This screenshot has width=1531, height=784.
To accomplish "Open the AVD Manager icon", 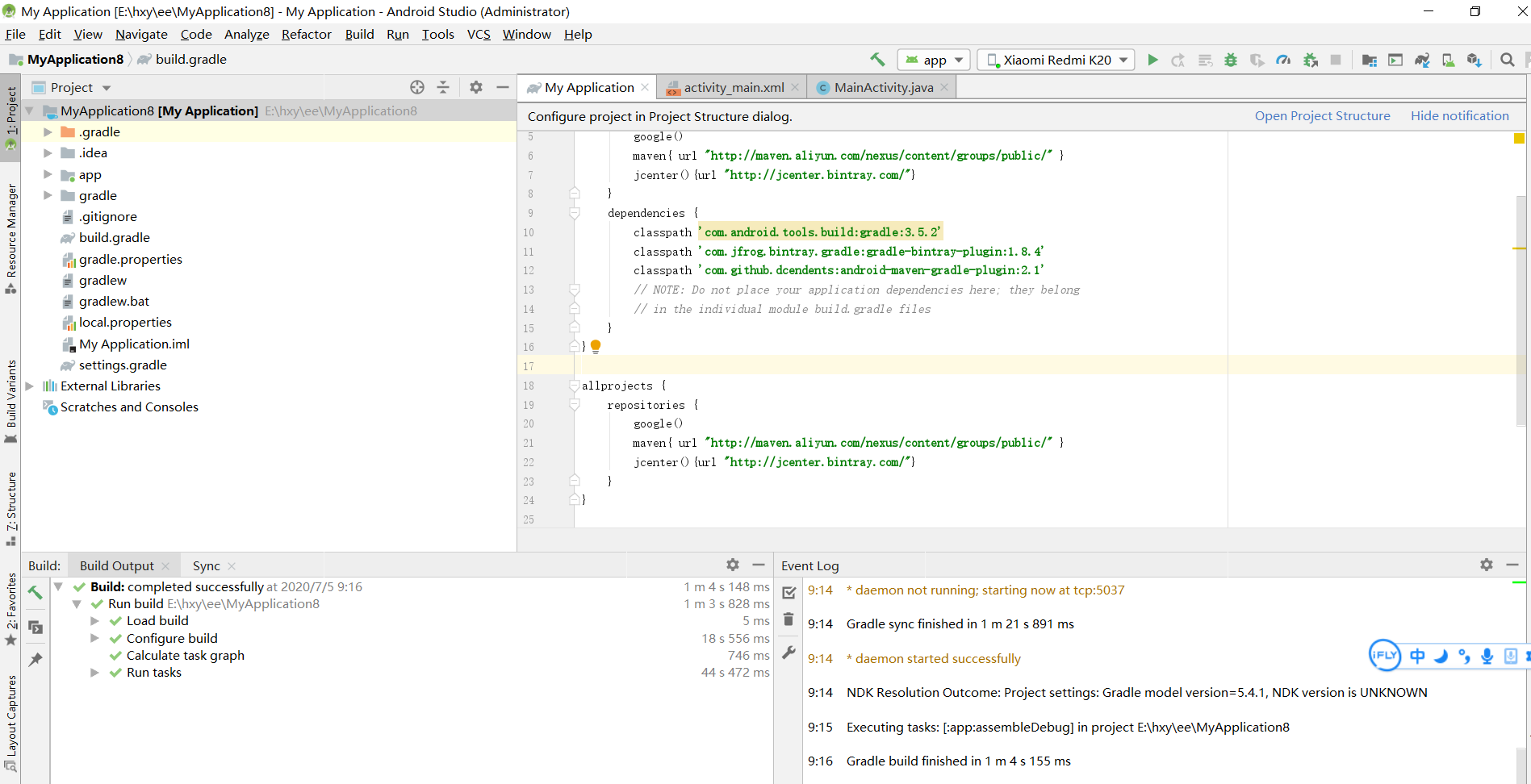I will (1448, 60).
